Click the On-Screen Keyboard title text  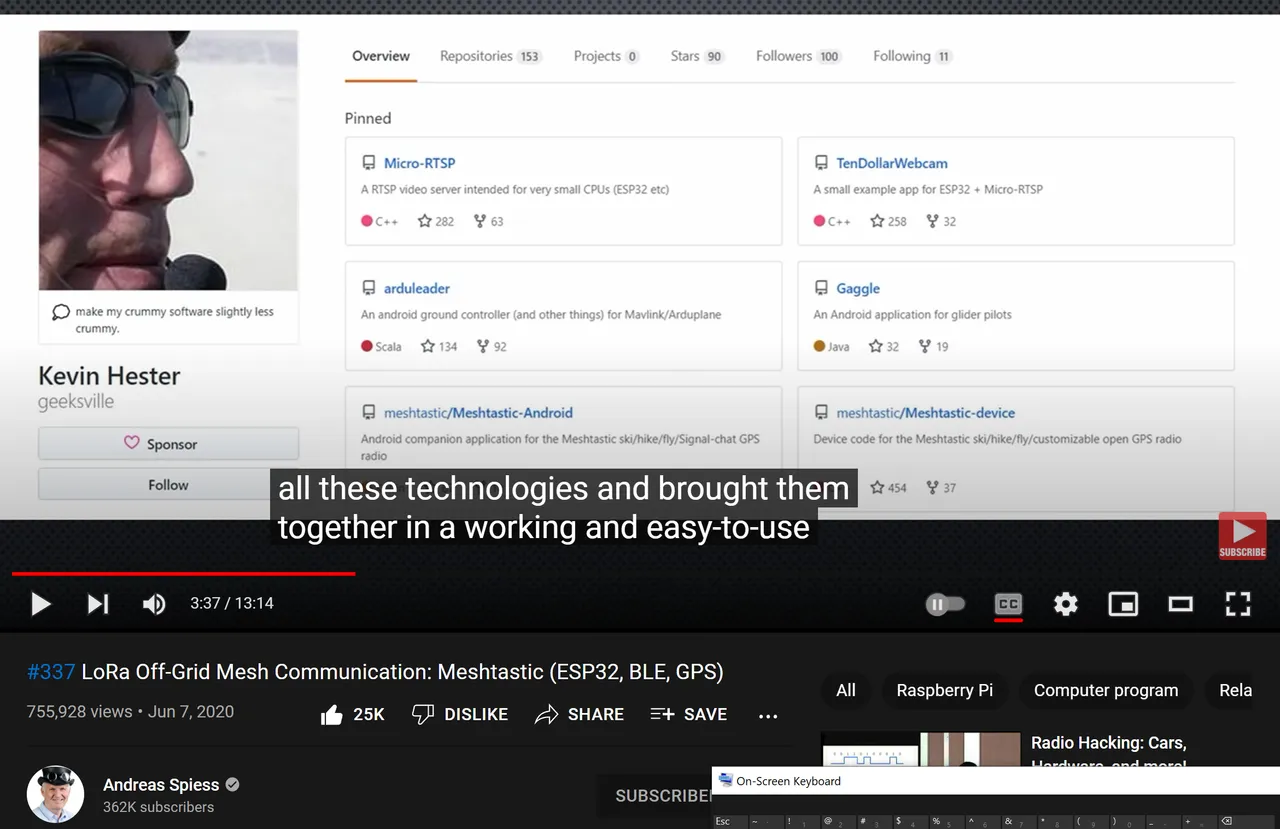point(788,781)
